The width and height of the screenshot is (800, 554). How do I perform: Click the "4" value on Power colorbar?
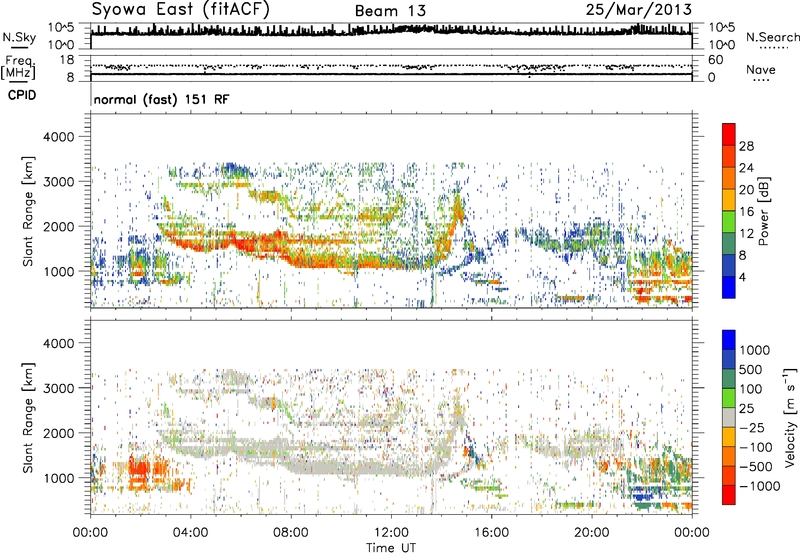[742, 278]
